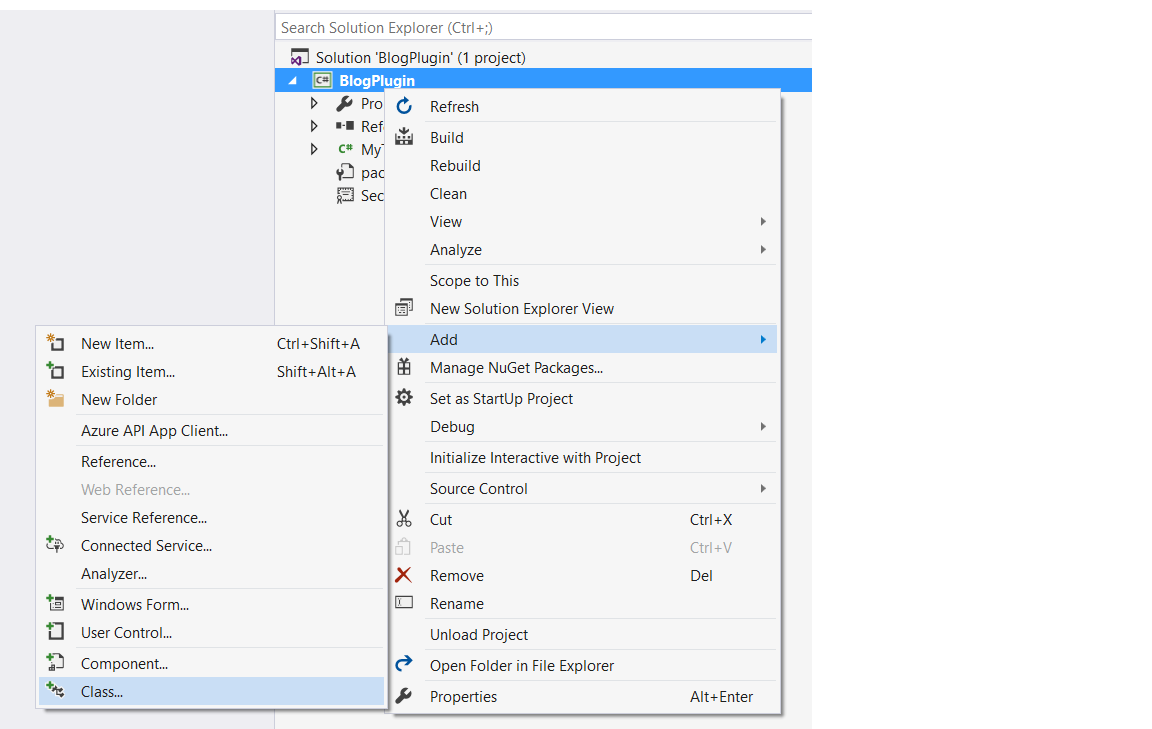Click the Refresh icon in context menu
1152x729 pixels.
[404, 107]
